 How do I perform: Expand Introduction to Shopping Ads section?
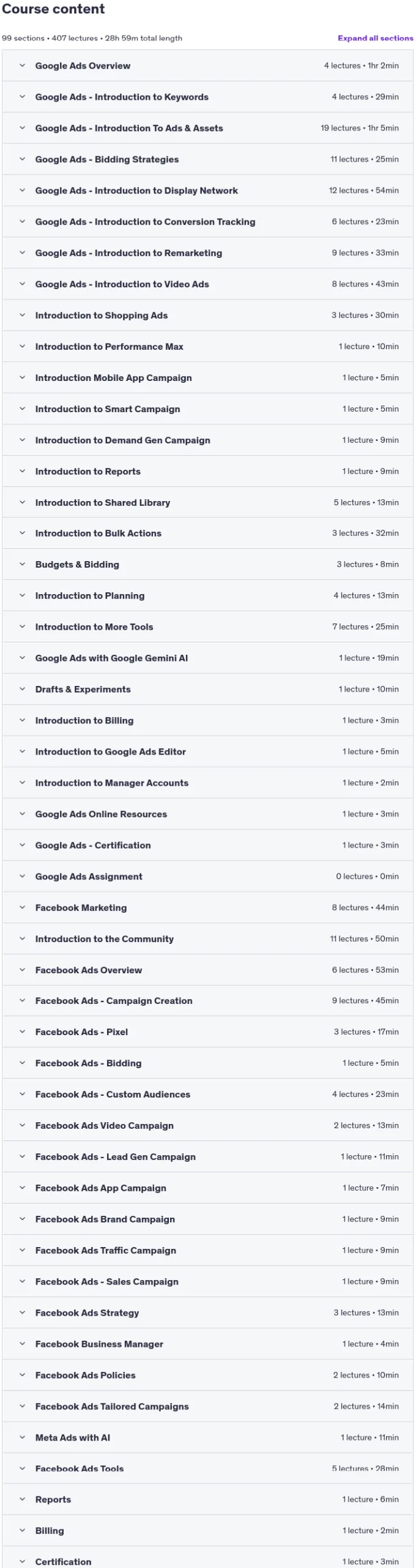coord(207,315)
